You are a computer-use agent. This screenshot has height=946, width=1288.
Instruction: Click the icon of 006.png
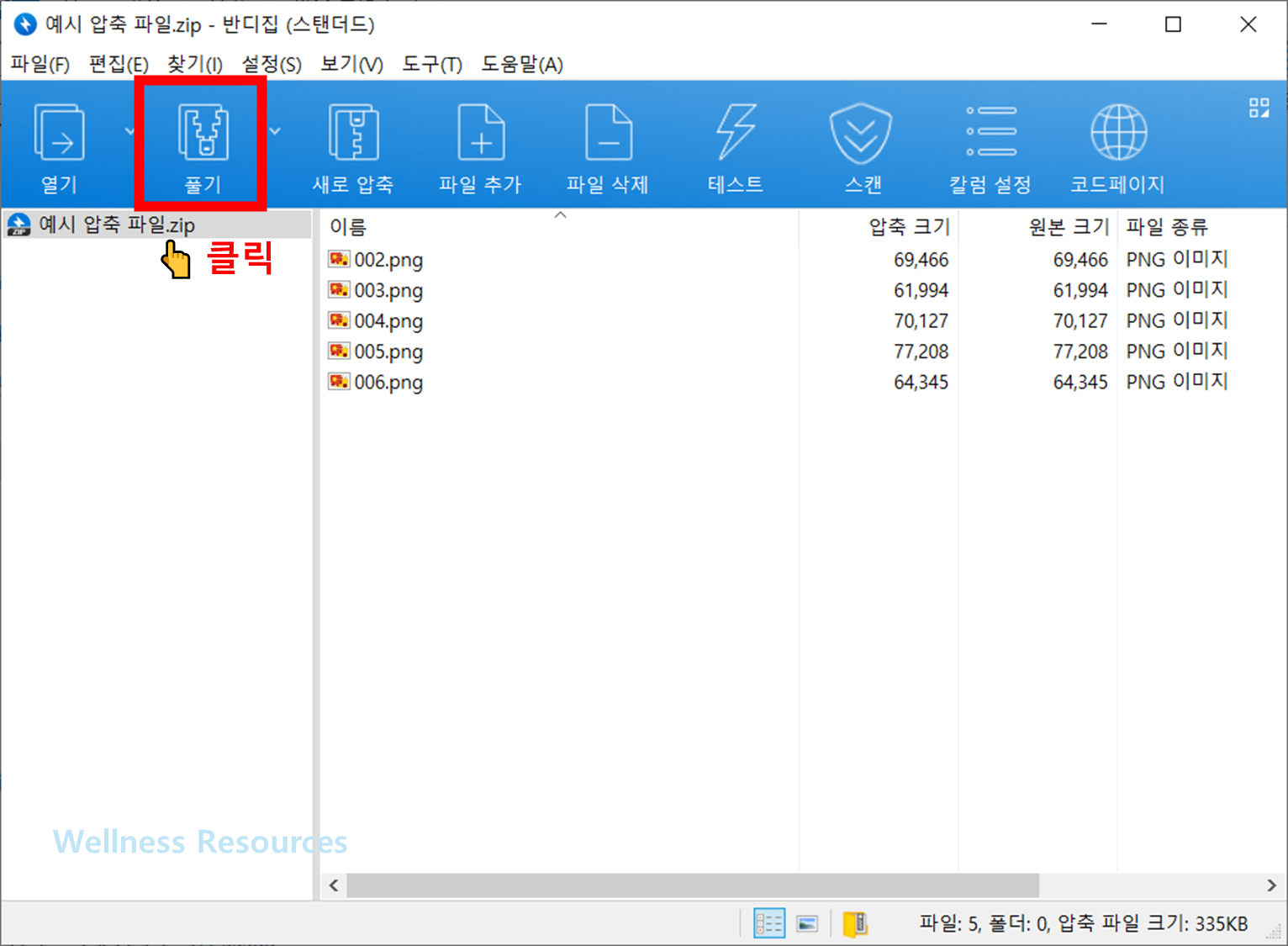339,382
